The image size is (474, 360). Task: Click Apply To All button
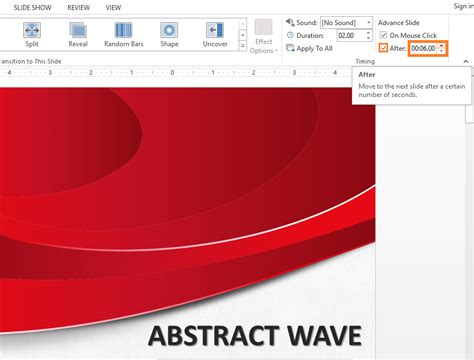(x=309, y=48)
